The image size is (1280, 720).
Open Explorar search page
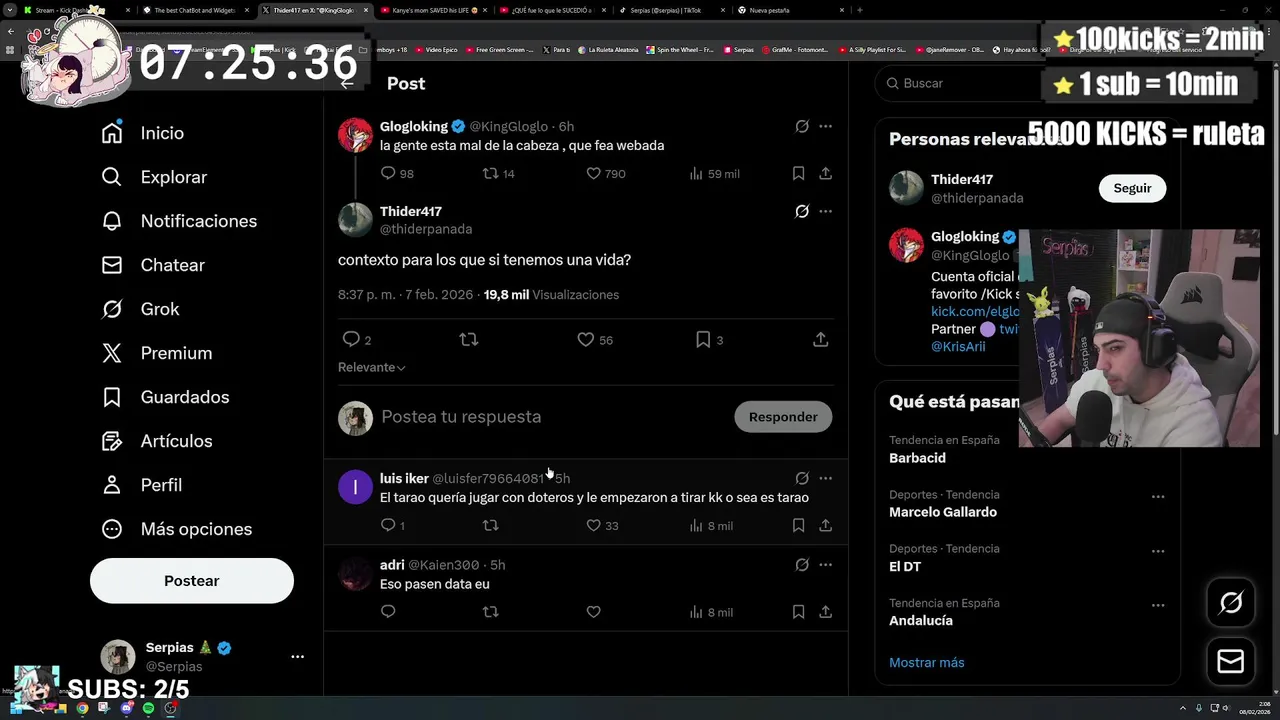(x=154, y=177)
